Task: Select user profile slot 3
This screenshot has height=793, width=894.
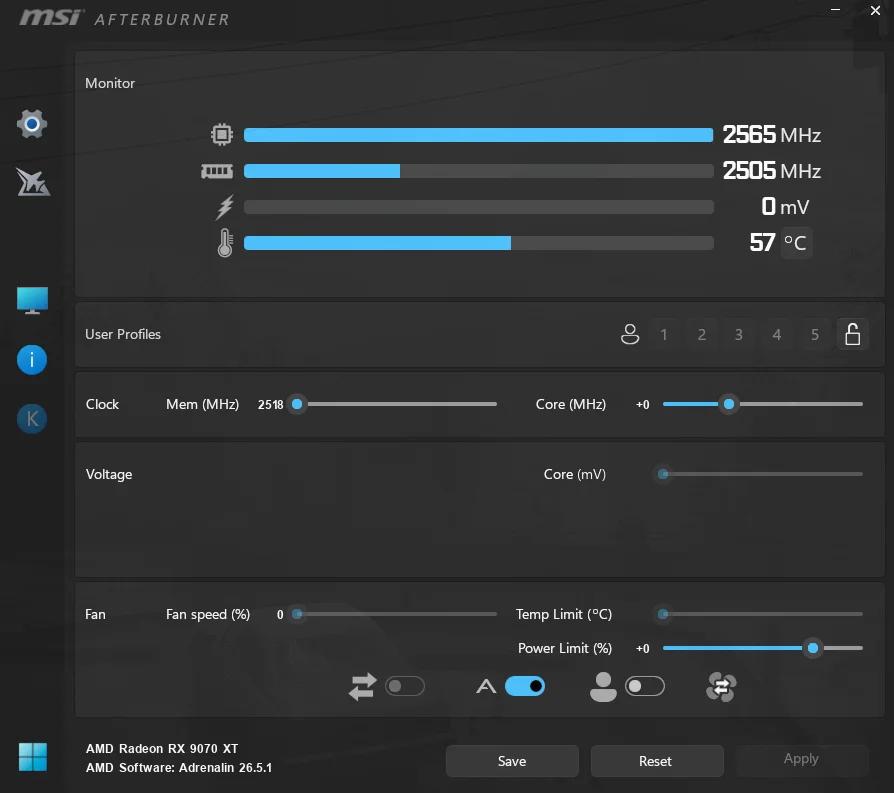Action: (x=739, y=335)
